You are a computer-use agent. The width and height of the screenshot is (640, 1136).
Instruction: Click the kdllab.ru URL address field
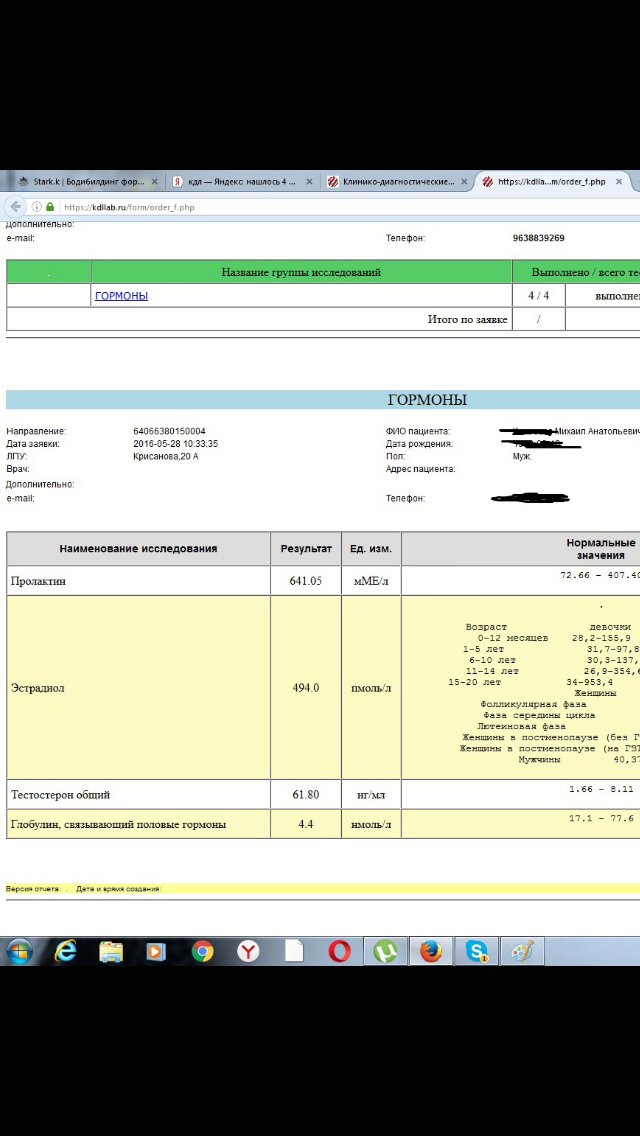point(300,207)
